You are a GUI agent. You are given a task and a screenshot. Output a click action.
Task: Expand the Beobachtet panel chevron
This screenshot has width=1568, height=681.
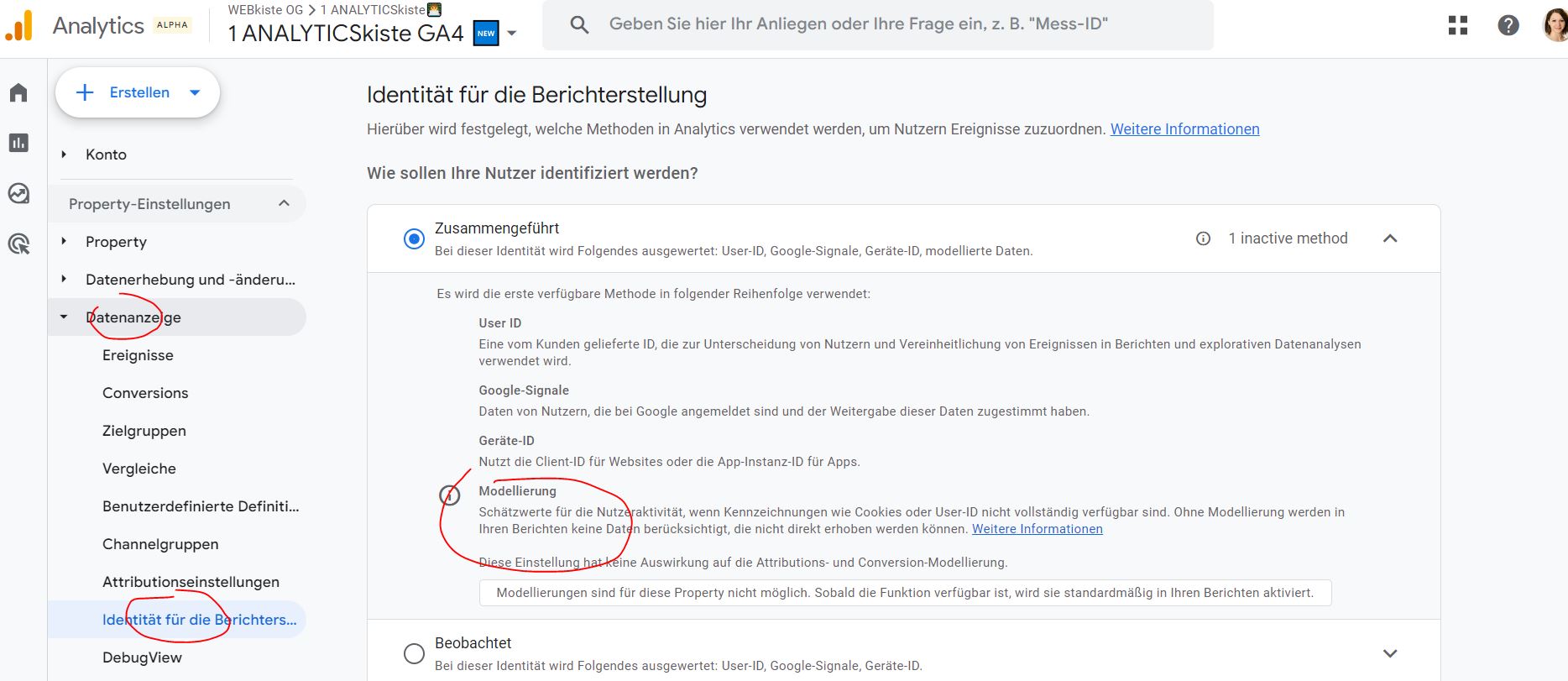[x=1390, y=653]
